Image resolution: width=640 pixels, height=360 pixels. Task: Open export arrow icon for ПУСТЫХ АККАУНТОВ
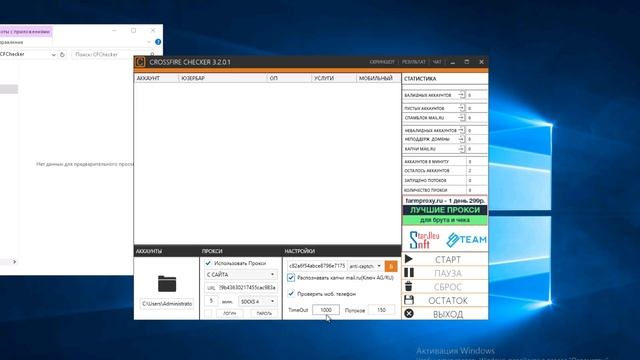click(x=461, y=108)
